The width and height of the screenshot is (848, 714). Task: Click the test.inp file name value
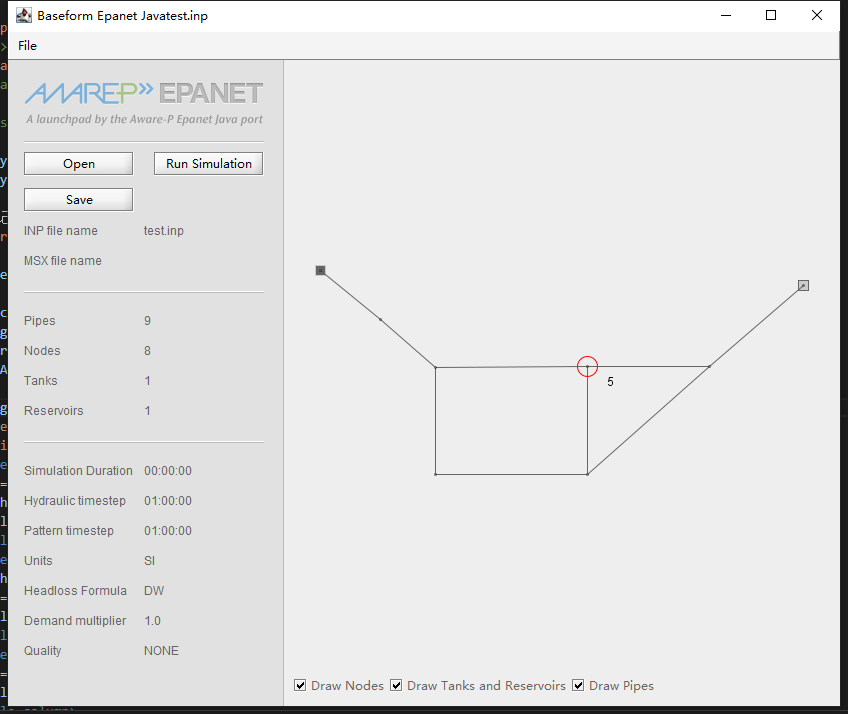[164, 231]
